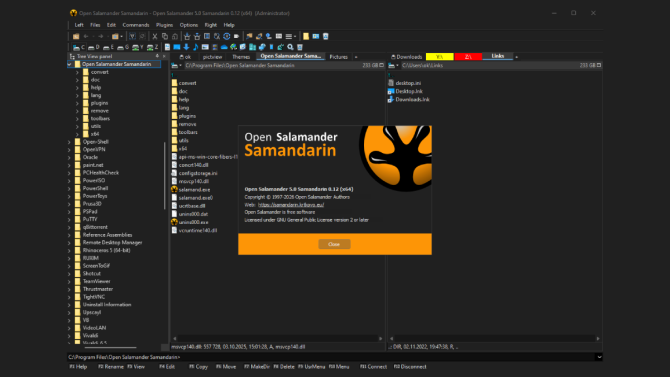This screenshot has height=377, width=670.
Task: Click the Forward arrow in the top toolbar
Action: tap(100, 36)
